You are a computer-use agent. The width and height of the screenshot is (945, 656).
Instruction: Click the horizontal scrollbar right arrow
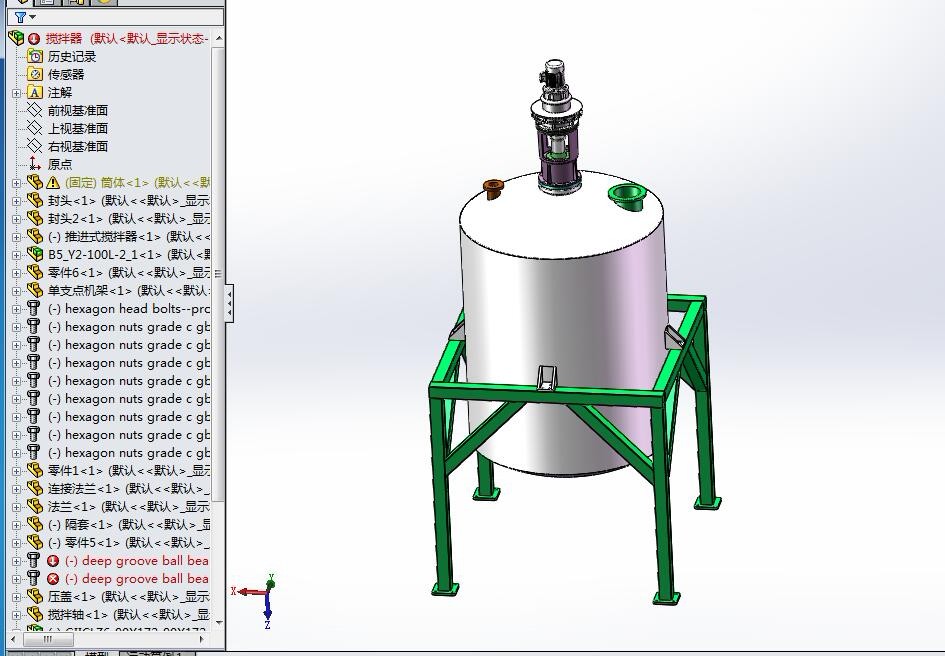point(201,639)
